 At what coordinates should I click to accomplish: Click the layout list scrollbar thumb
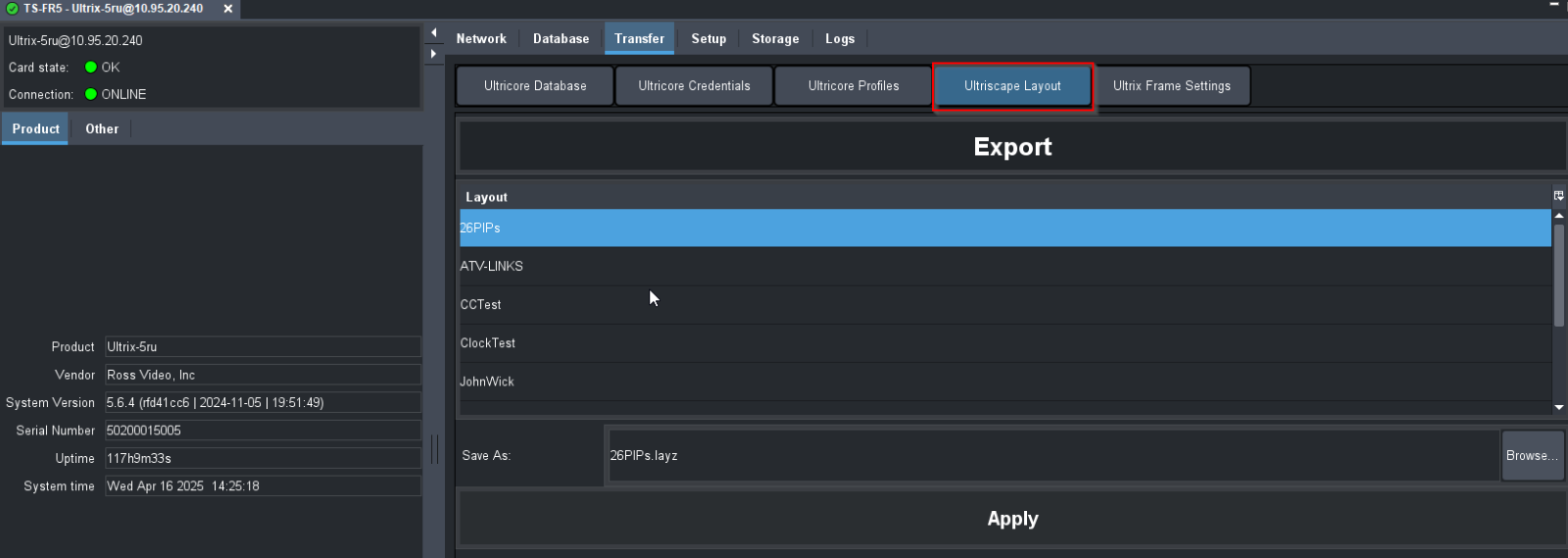pos(1558,276)
